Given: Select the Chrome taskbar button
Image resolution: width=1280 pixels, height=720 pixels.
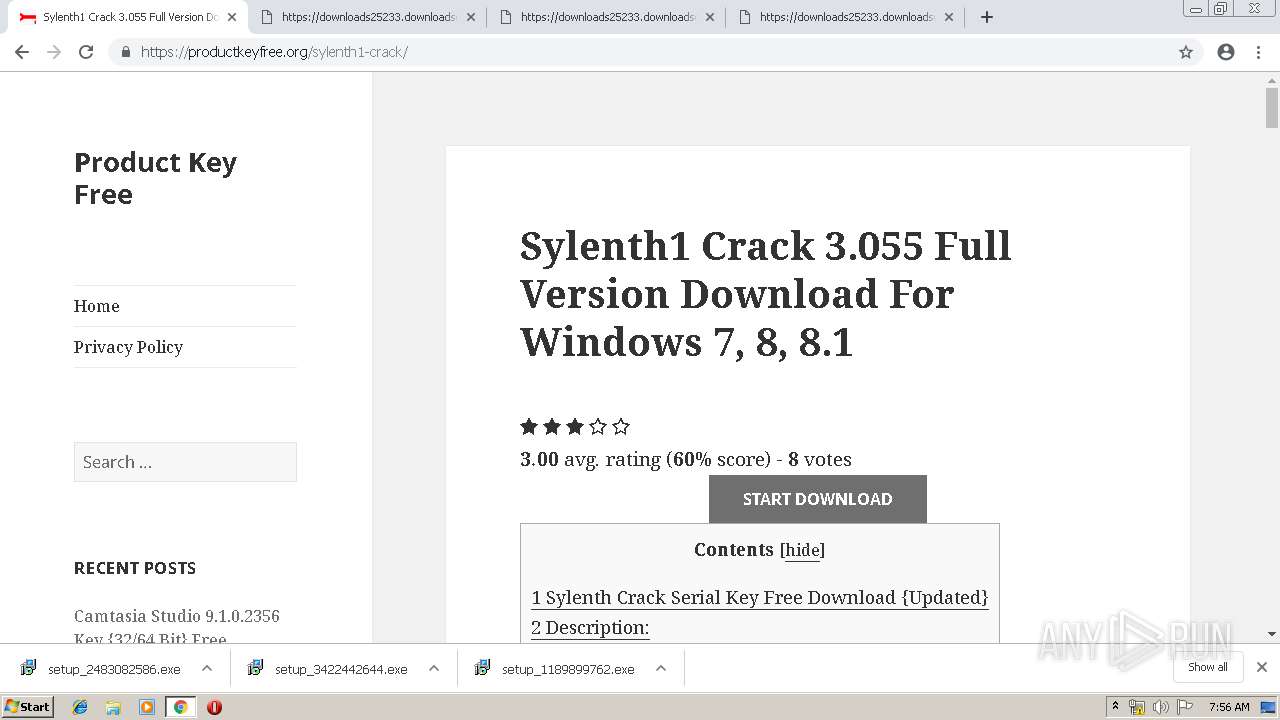Looking at the screenshot, I should pos(180,707).
